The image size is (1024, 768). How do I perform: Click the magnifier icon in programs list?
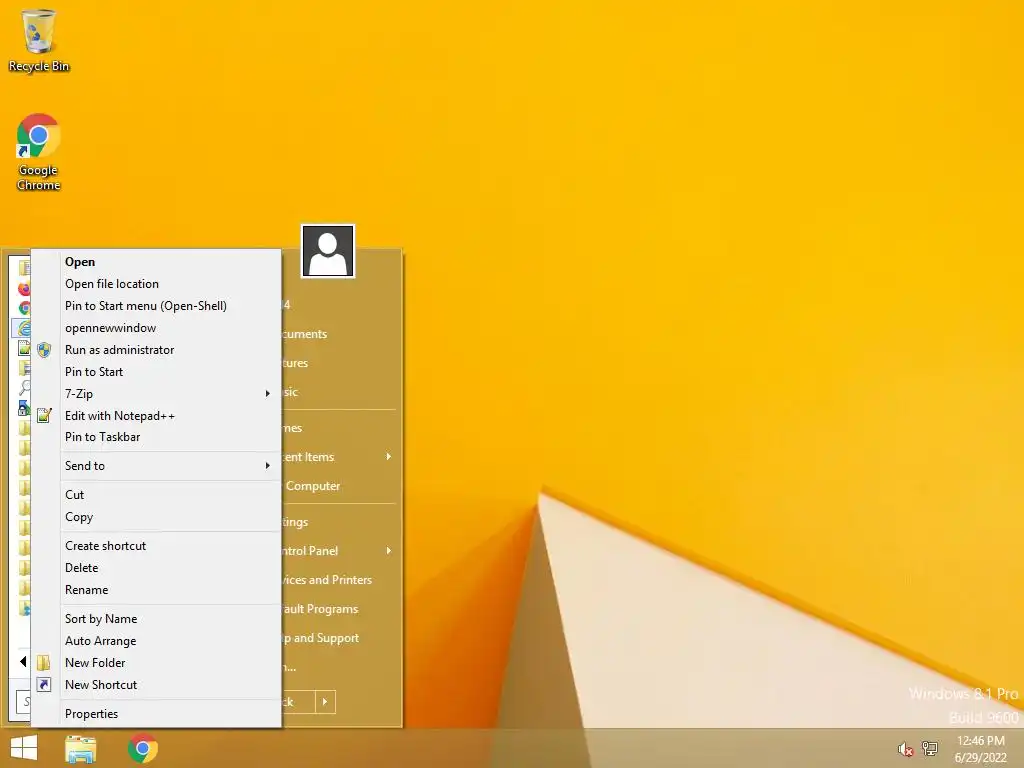[25, 388]
